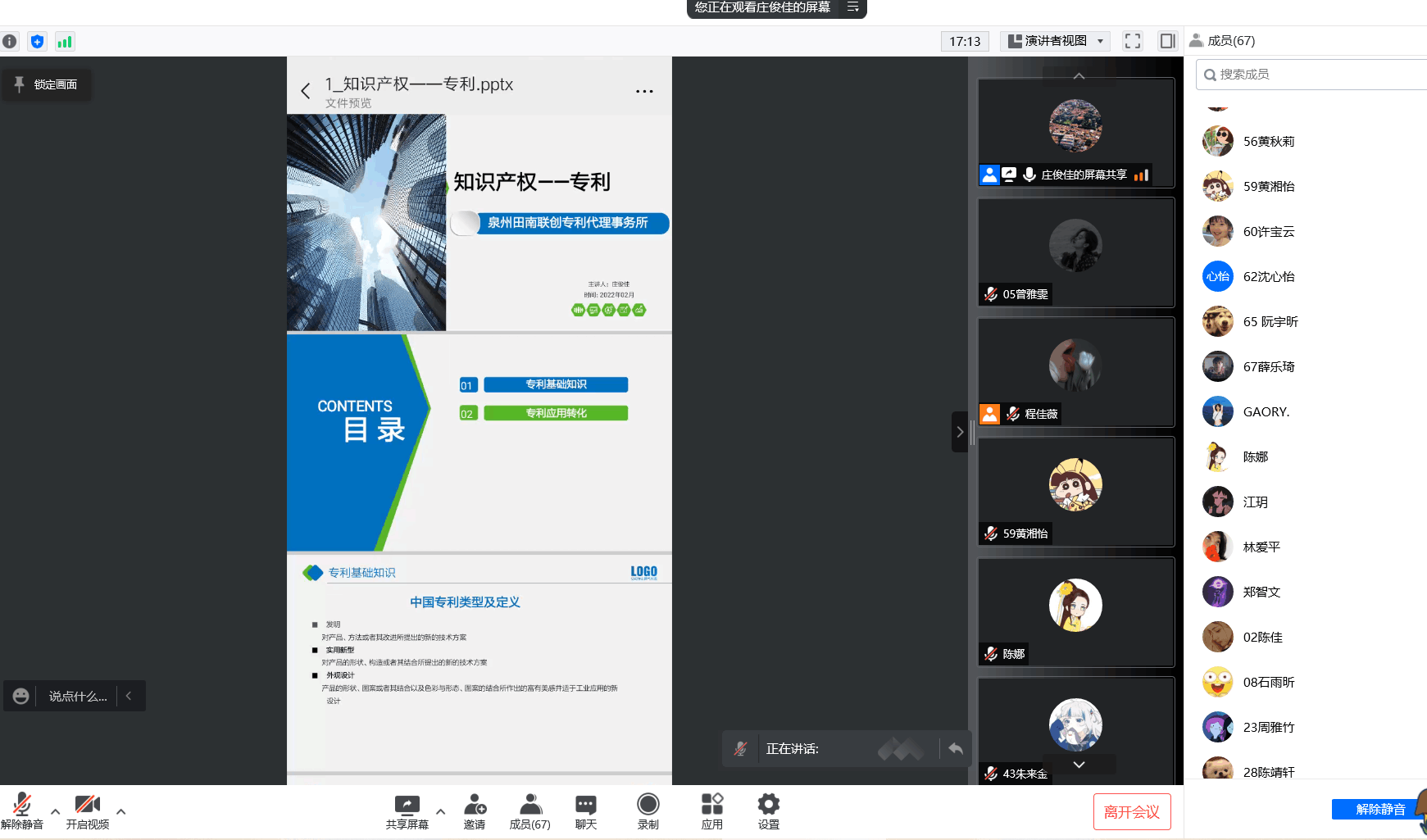
Task: Enter full screen mode
Action: (1133, 41)
